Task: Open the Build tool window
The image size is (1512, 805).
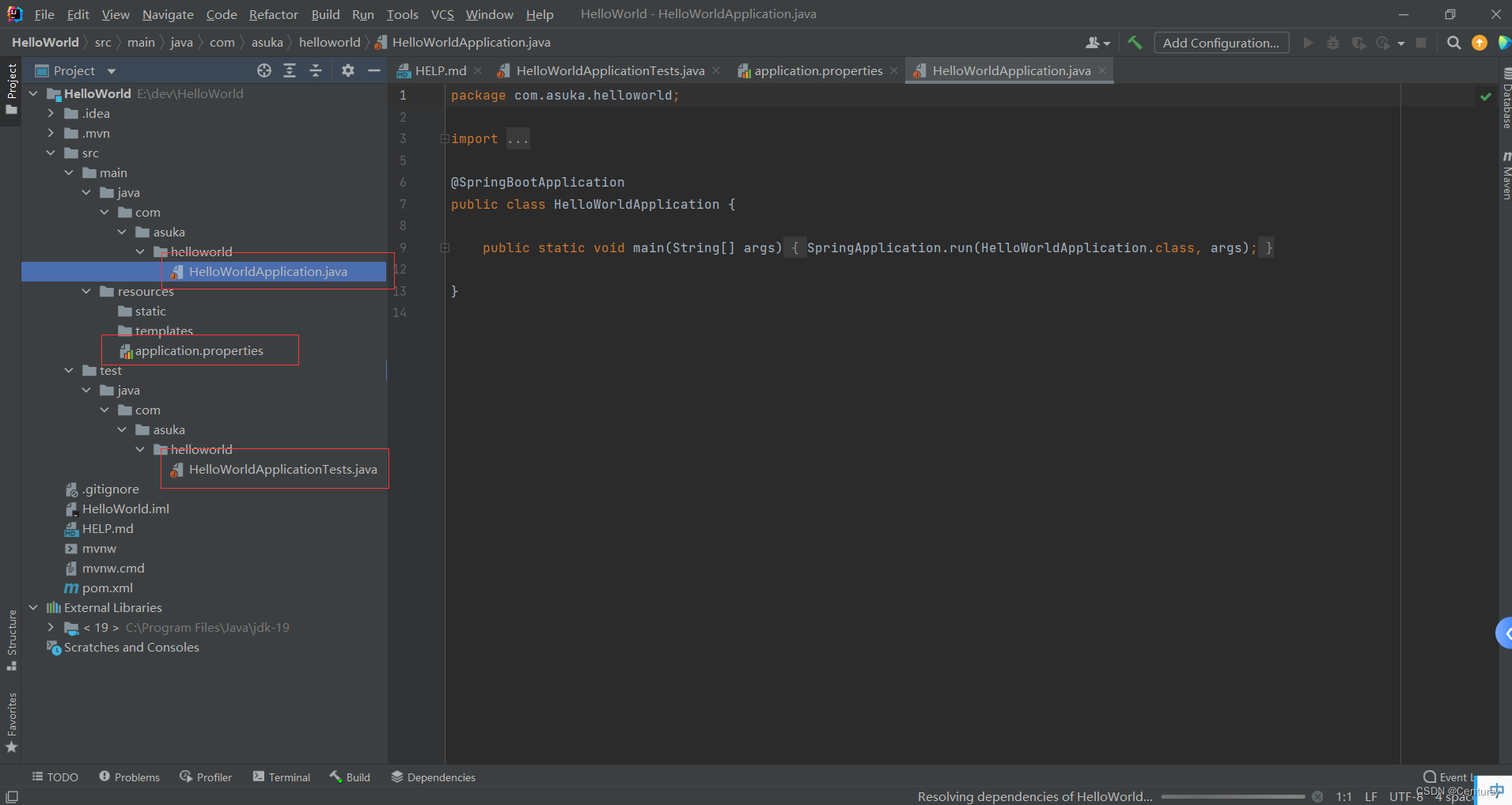Action: pyautogui.click(x=350, y=777)
